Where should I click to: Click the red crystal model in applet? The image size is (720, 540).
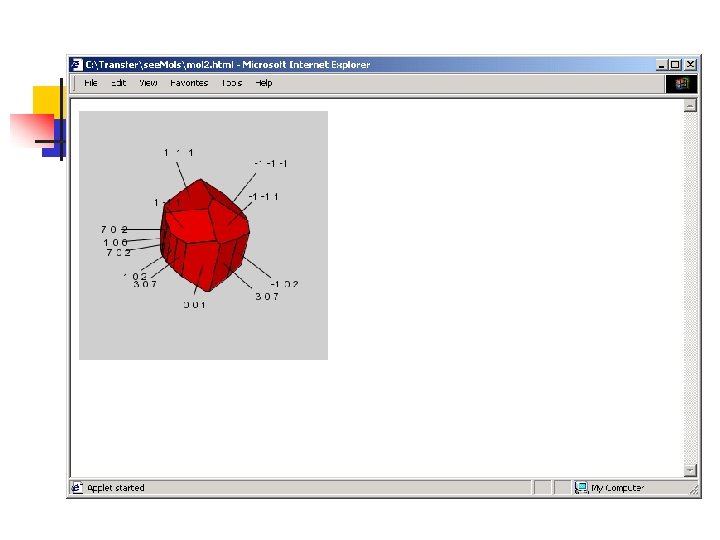(205, 235)
